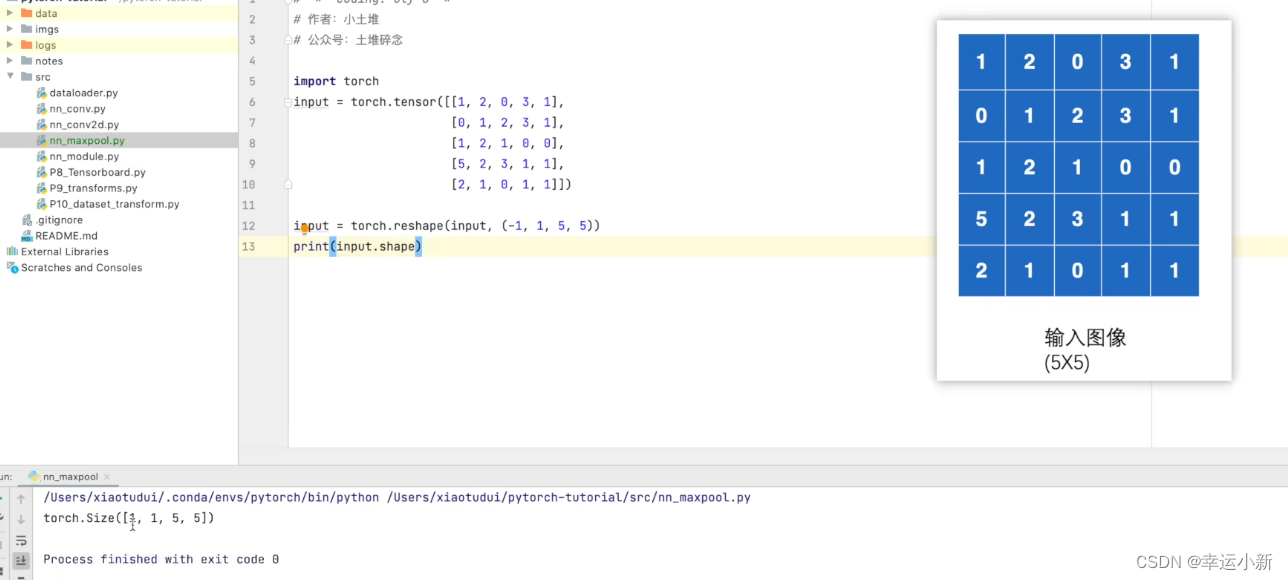Select External Libraries node
The height and width of the screenshot is (580, 1288).
coord(65,252)
